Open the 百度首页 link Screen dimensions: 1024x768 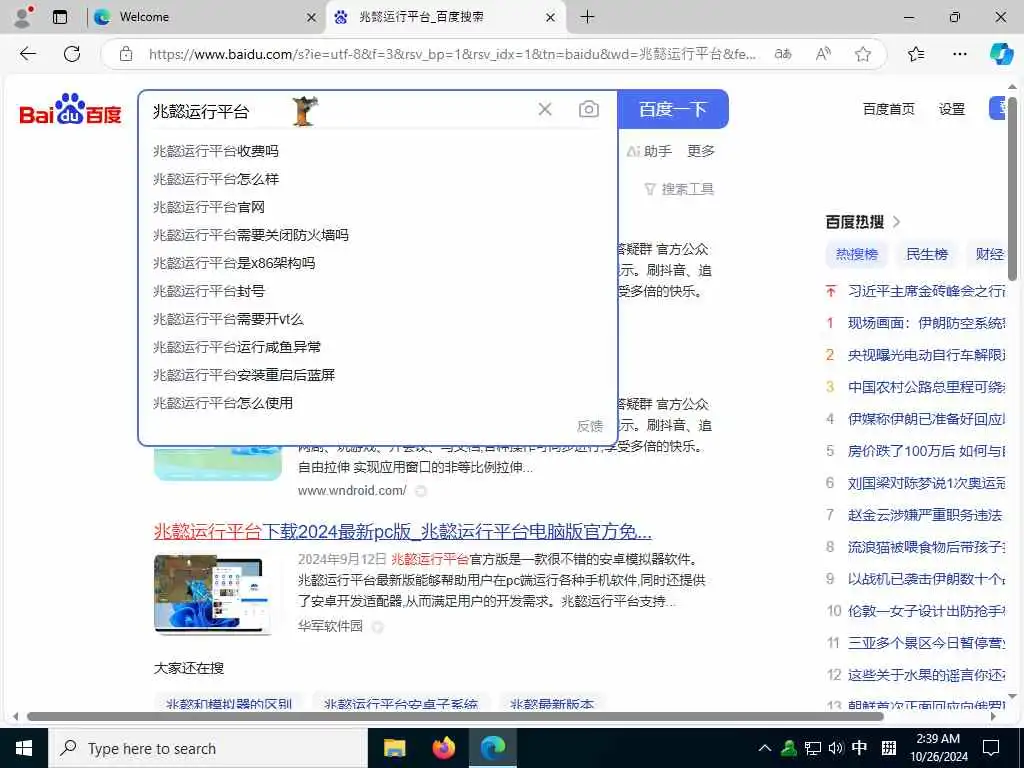[888, 109]
